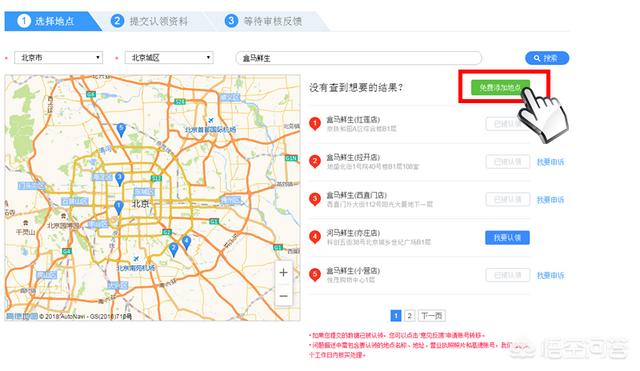This screenshot has width=640, height=371.
Task: Click red pin 5 beside 盒马鲜生(小营店)
Action: pos(315,275)
